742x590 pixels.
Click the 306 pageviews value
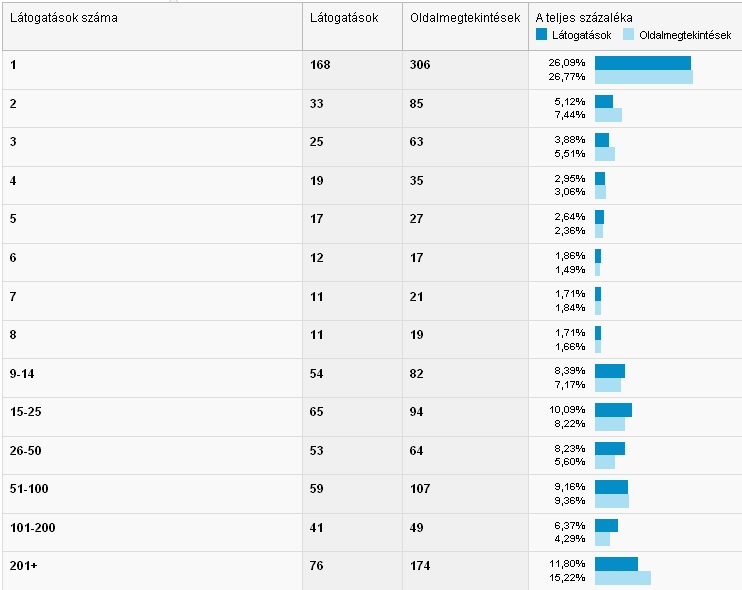click(x=419, y=65)
